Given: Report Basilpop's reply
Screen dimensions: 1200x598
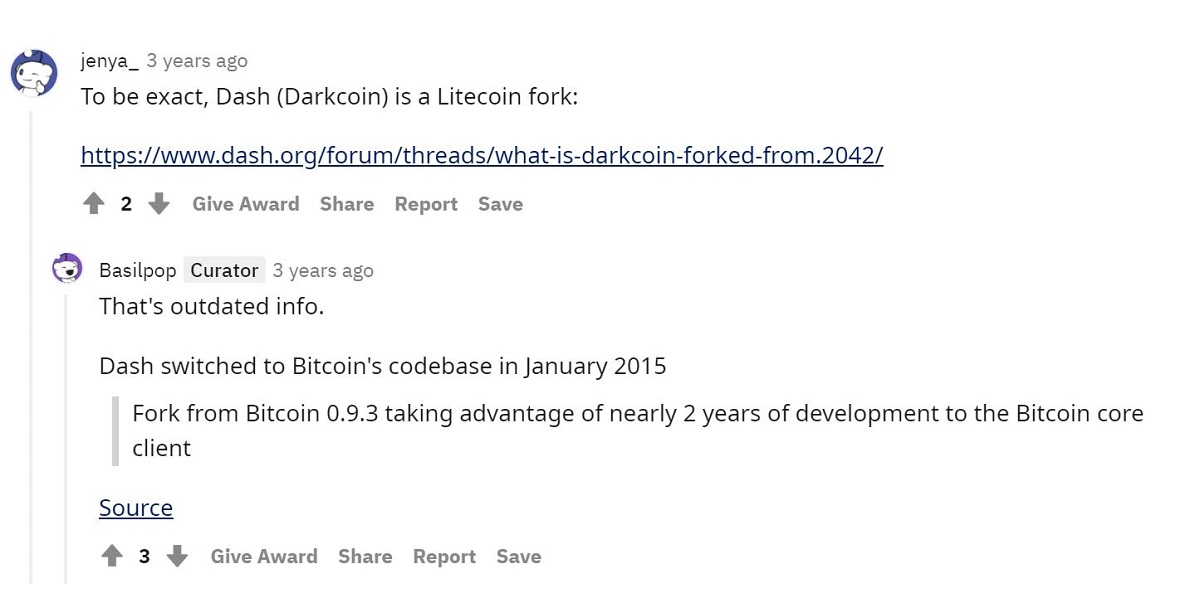Looking at the screenshot, I should [444, 557].
